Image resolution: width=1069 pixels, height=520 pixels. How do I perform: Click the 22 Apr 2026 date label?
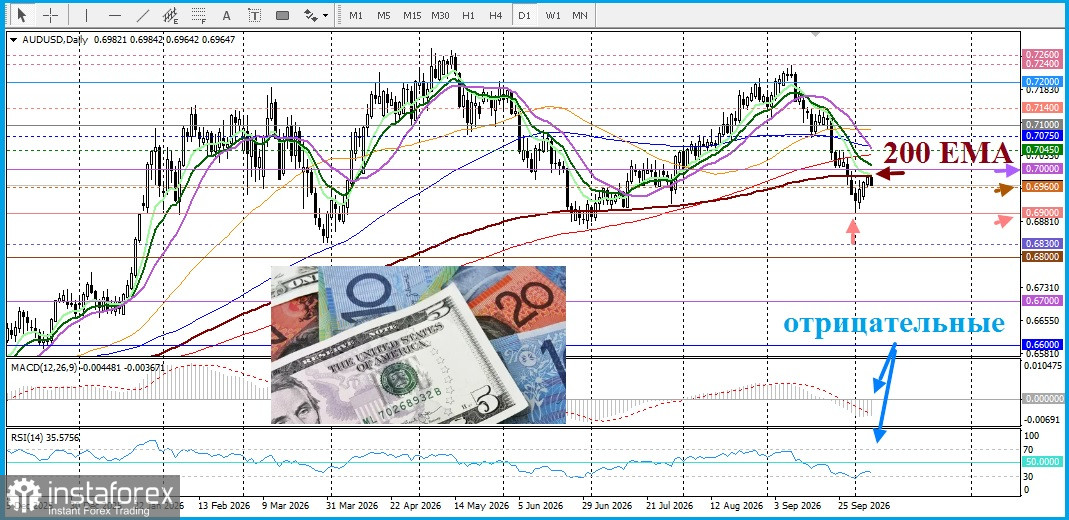point(415,506)
